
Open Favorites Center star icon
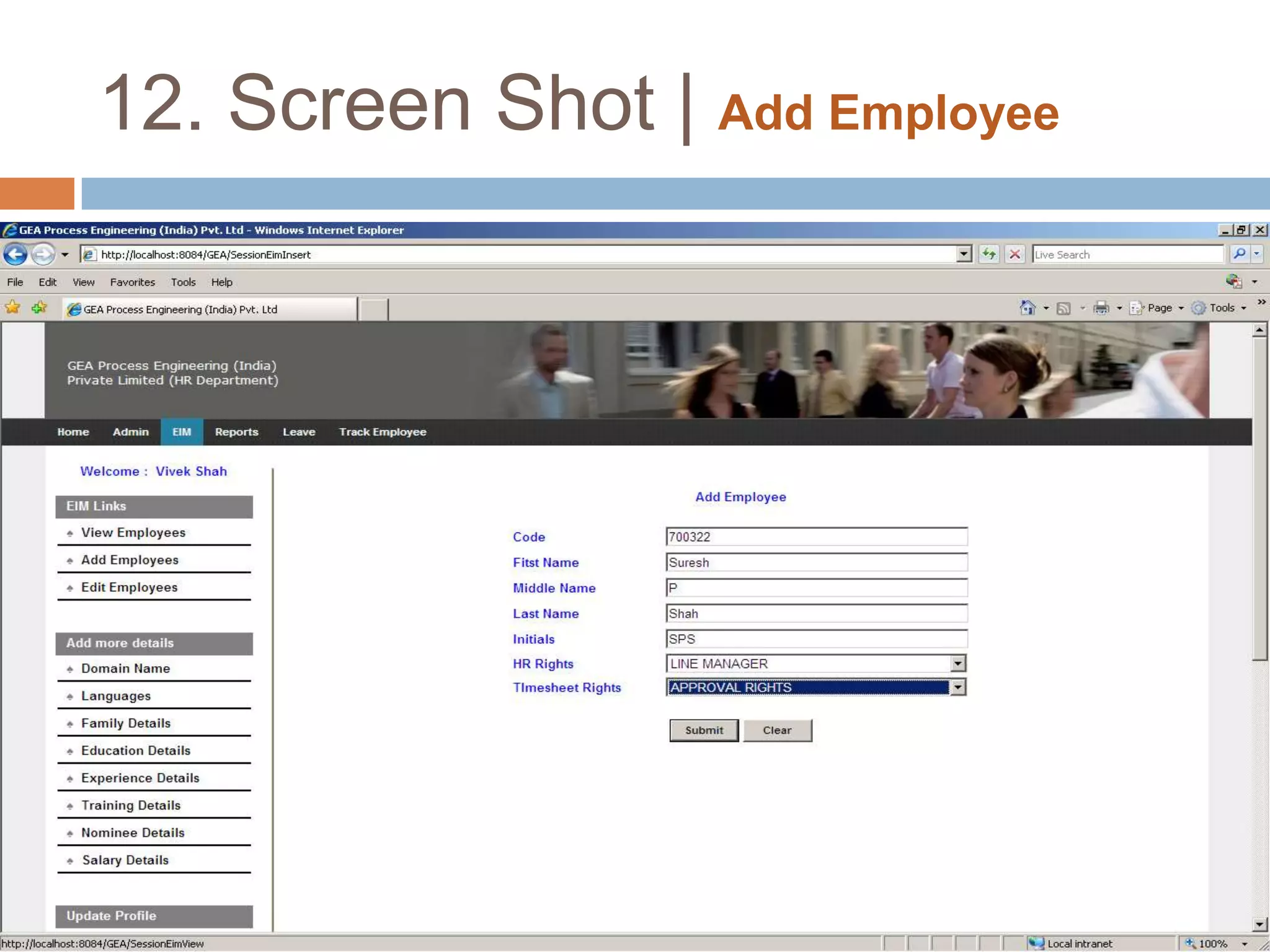12,307
